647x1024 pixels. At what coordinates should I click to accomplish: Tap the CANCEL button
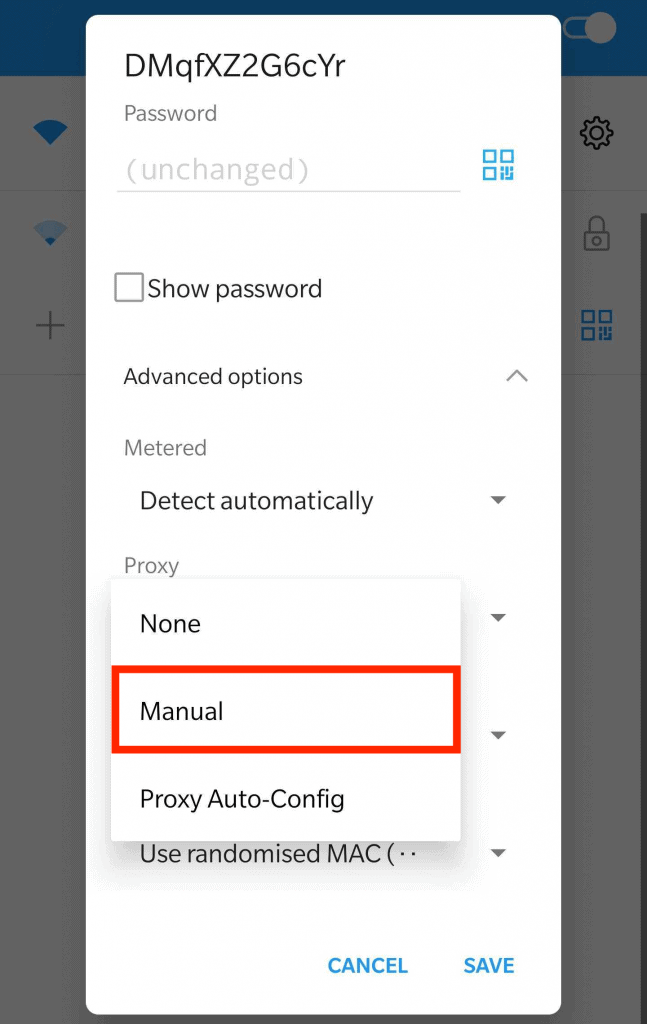[x=368, y=965]
